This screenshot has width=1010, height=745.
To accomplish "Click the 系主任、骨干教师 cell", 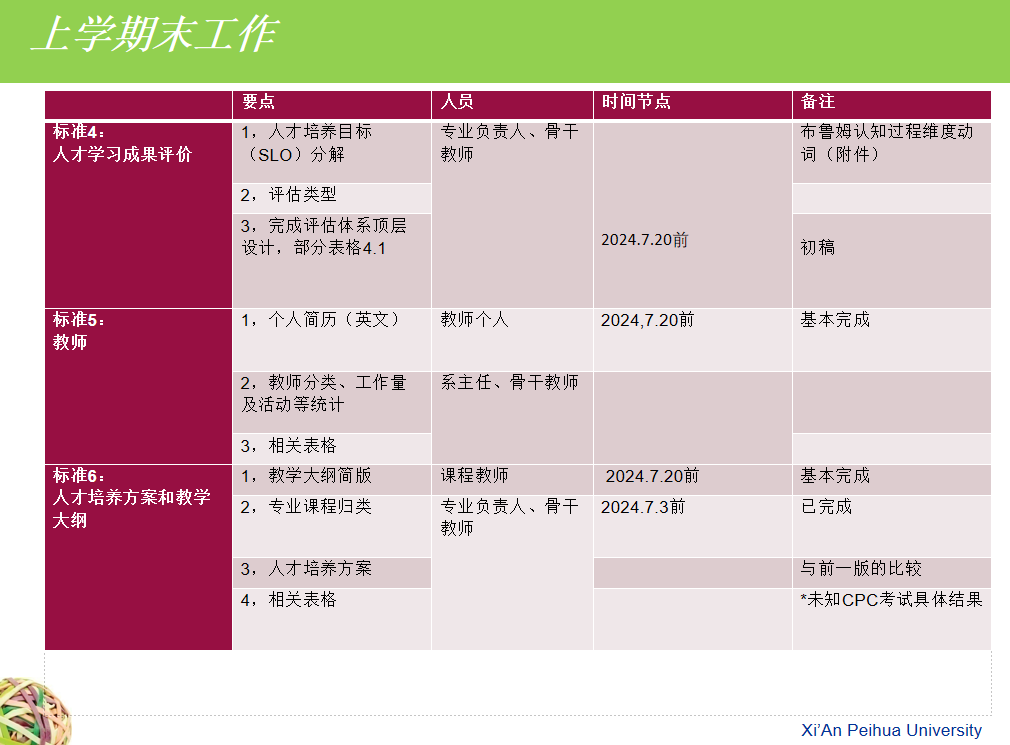I will [x=511, y=415].
